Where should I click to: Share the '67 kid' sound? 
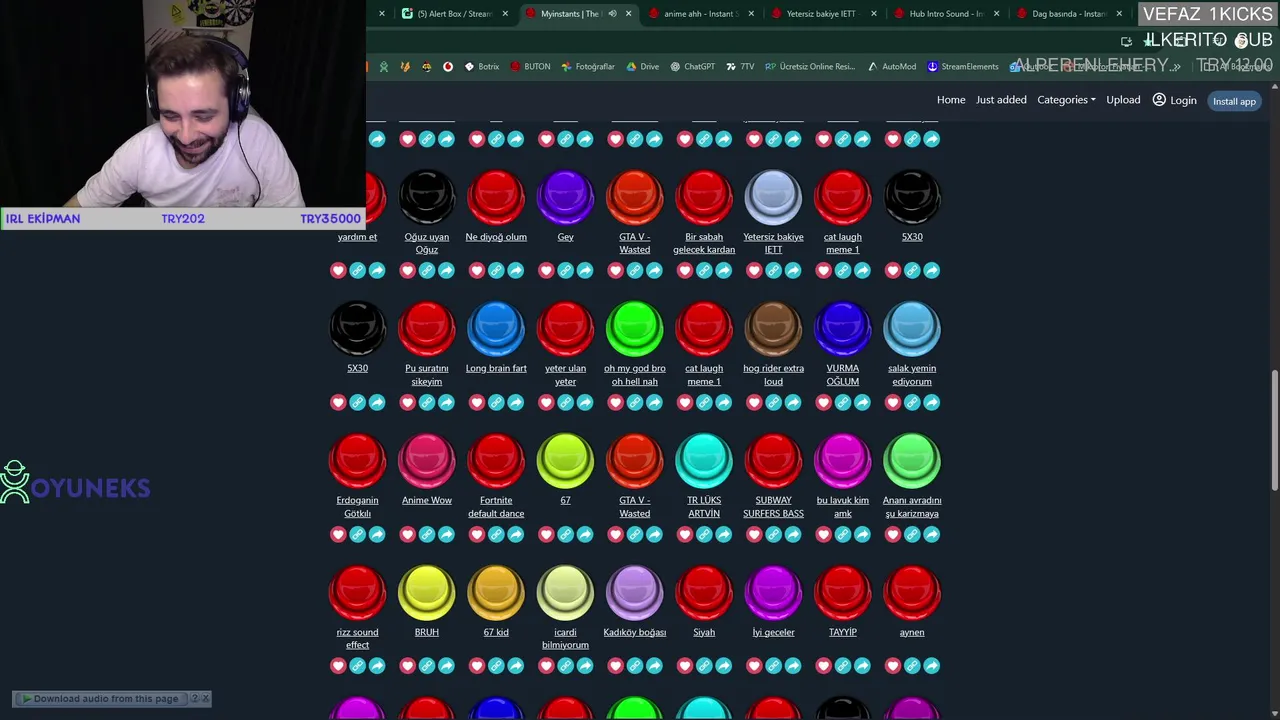coord(516,666)
